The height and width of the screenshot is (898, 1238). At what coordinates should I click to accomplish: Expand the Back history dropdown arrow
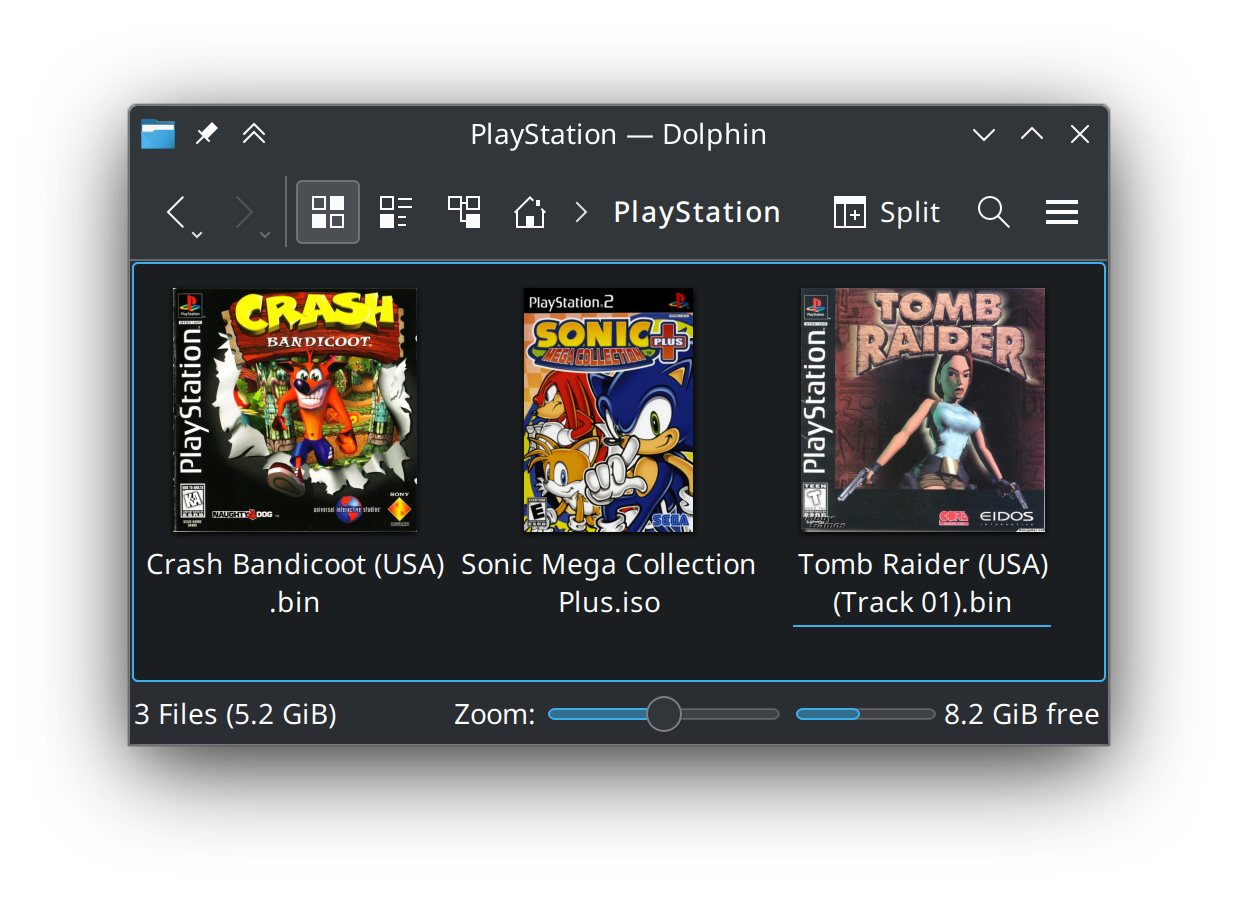pyautogui.click(x=197, y=234)
